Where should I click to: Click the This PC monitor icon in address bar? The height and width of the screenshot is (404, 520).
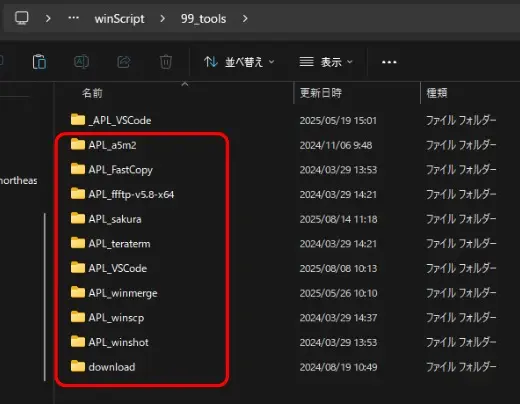click(x=22, y=18)
